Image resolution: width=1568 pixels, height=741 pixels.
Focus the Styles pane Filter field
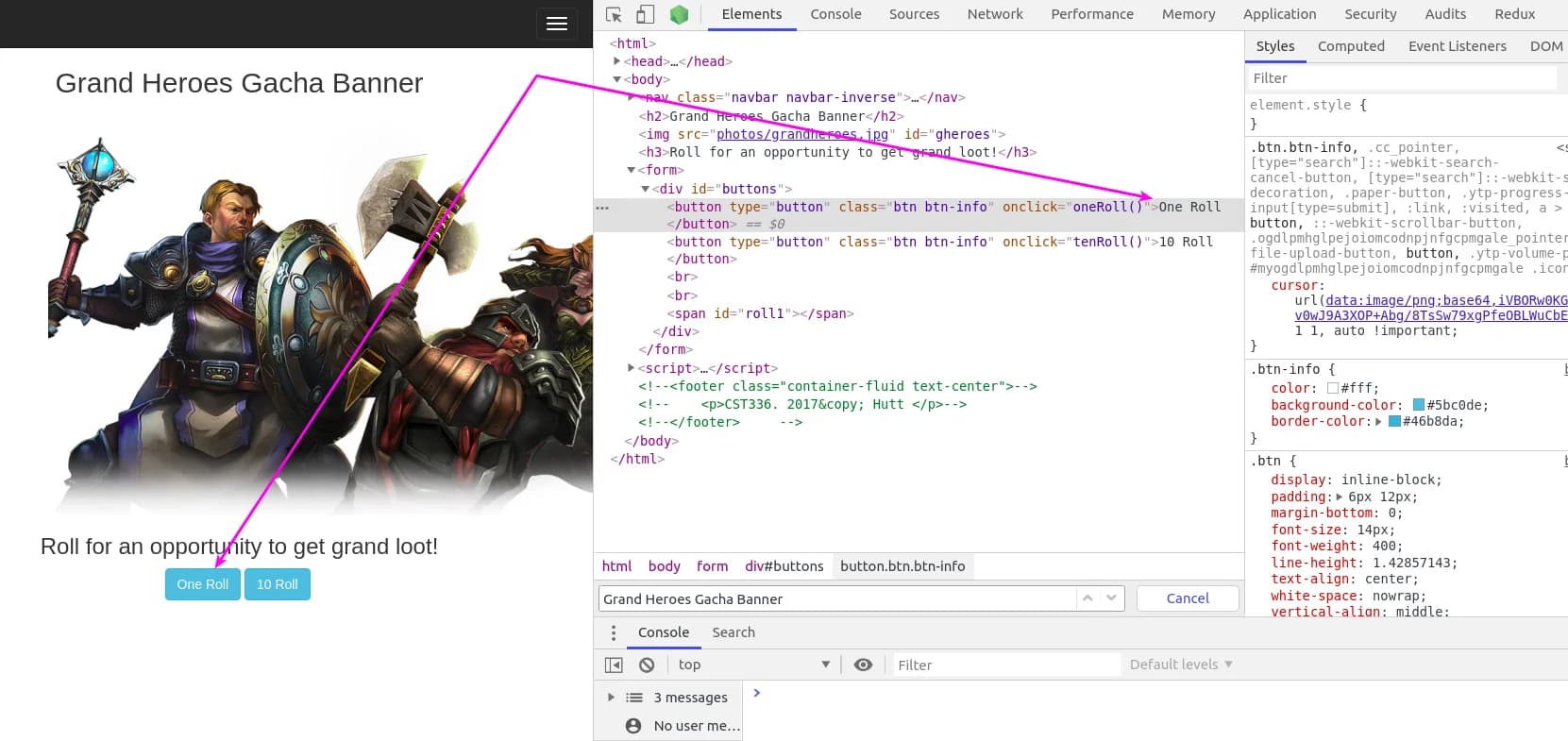pos(1401,78)
